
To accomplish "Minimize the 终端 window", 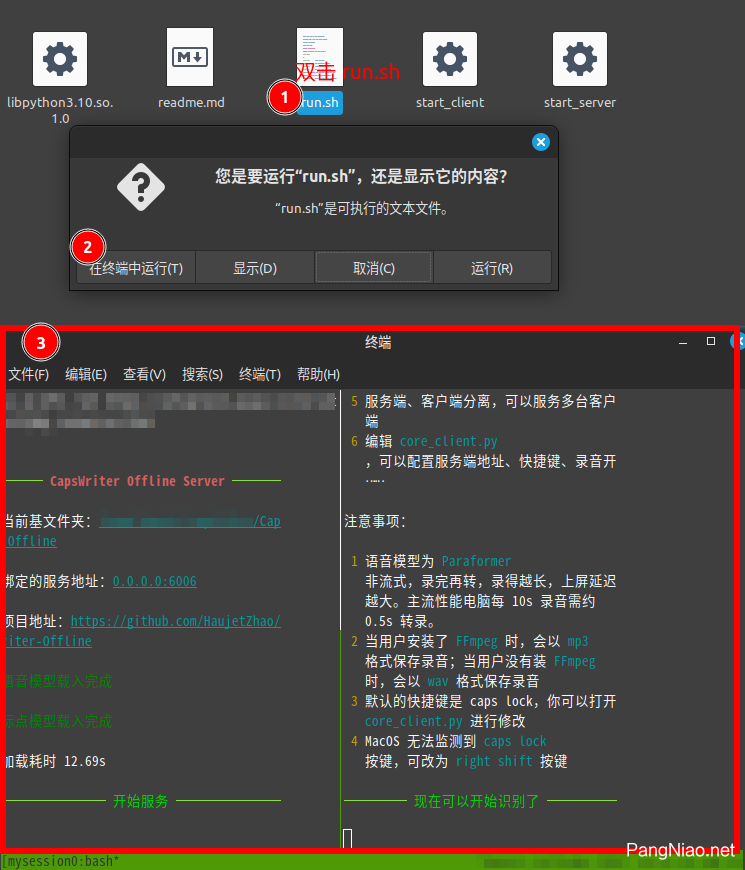I will pyautogui.click(x=683, y=342).
